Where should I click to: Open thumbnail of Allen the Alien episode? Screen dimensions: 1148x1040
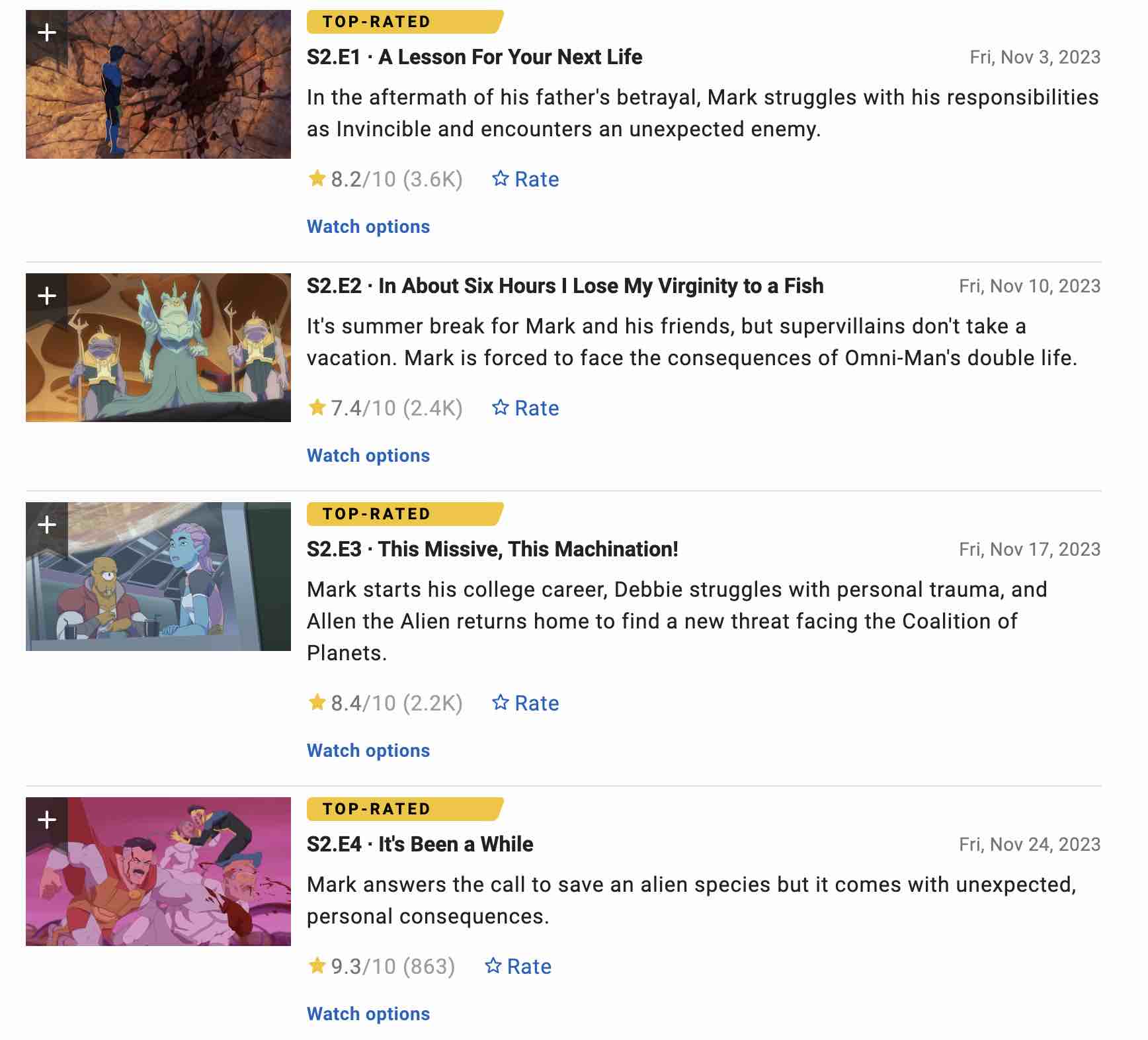[x=158, y=576]
